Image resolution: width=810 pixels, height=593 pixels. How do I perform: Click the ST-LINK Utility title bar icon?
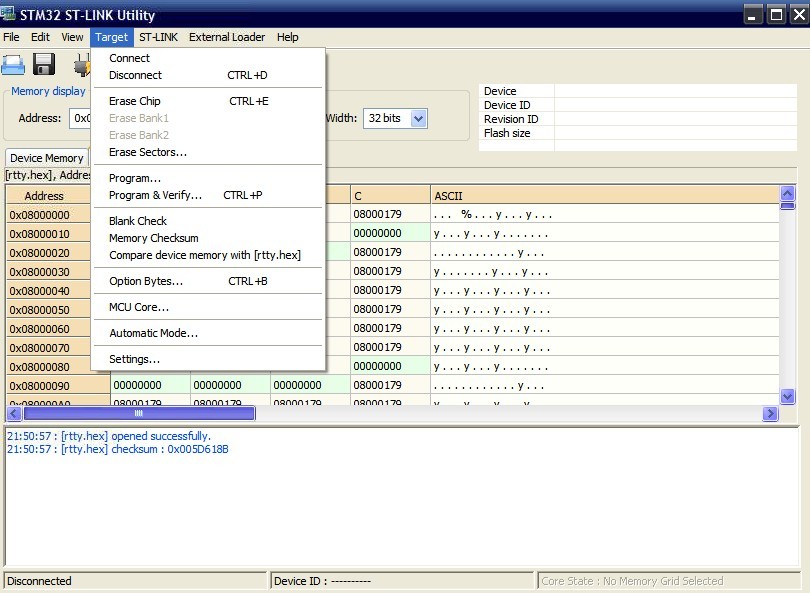(8, 14)
